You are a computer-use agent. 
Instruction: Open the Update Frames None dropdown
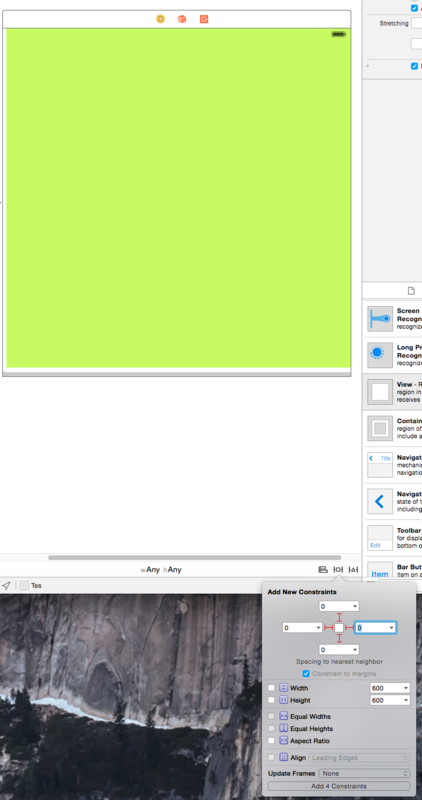pyautogui.click(x=365, y=773)
